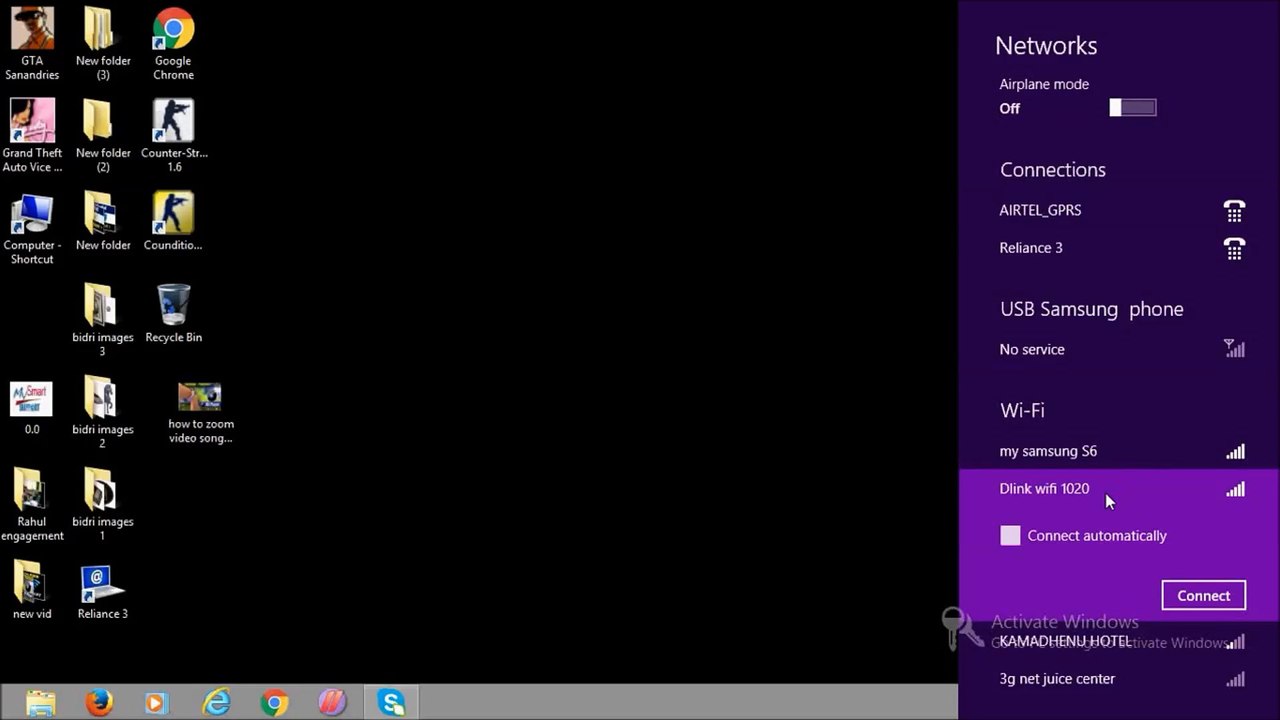Click the No service signal icon
This screenshot has height=720, width=1280.
(x=1235, y=349)
